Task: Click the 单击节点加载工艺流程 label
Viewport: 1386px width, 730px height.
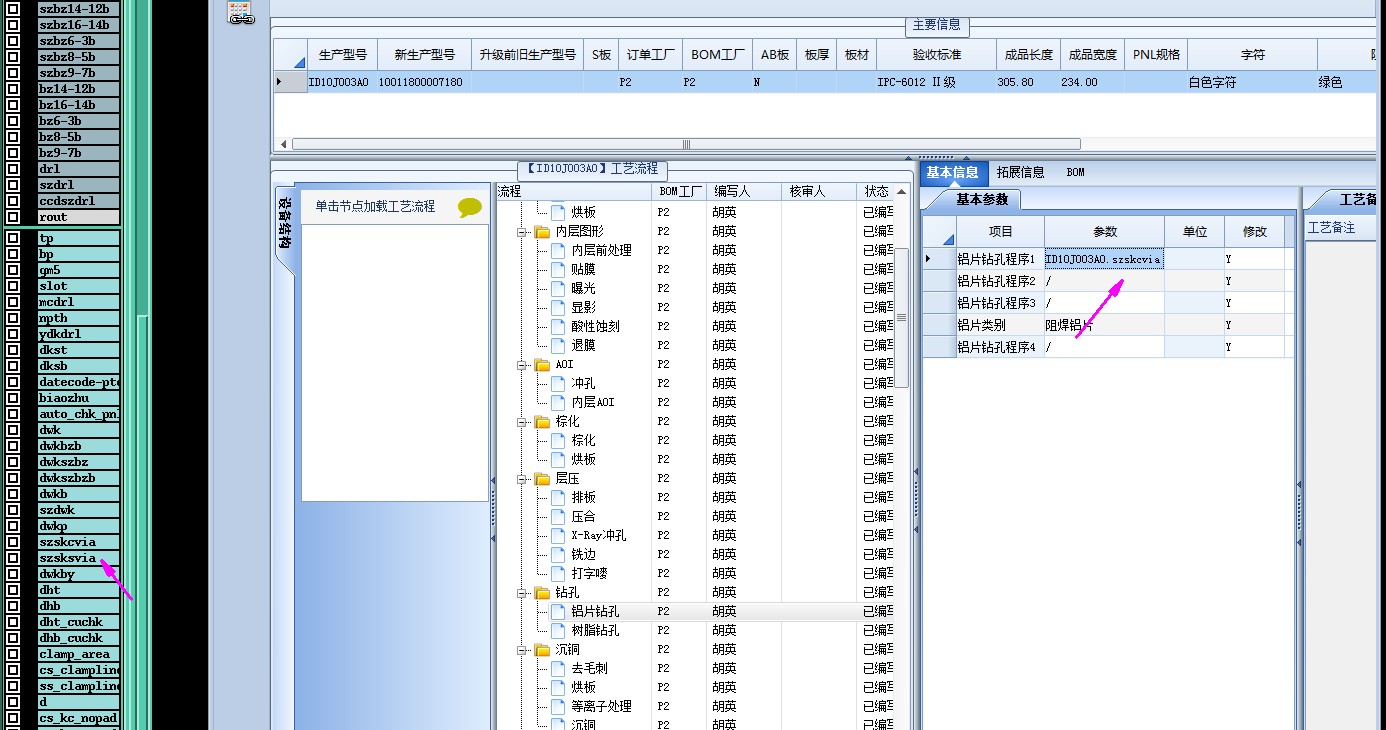Action: tap(375, 206)
